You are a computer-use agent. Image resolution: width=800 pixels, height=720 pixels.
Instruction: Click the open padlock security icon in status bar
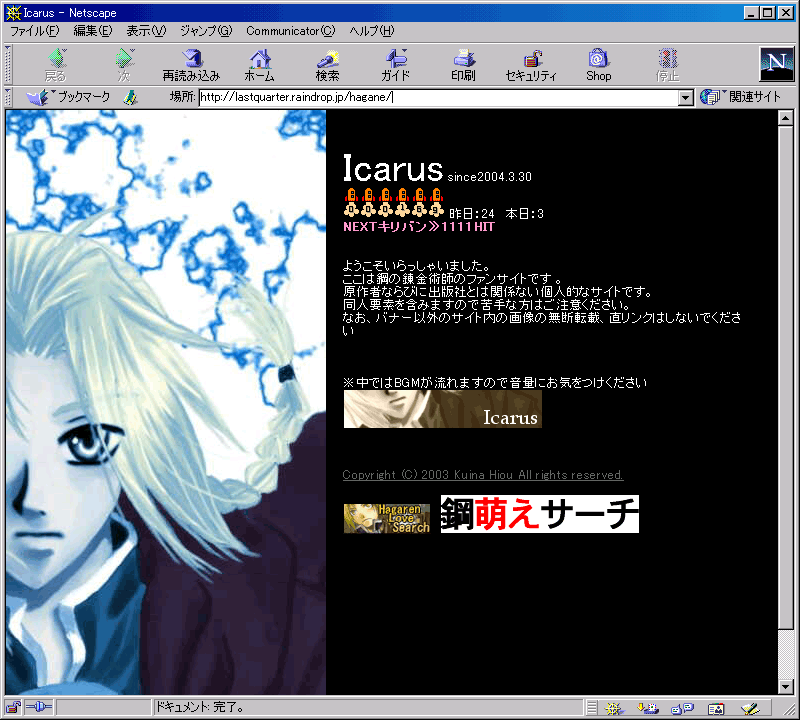point(13,707)
